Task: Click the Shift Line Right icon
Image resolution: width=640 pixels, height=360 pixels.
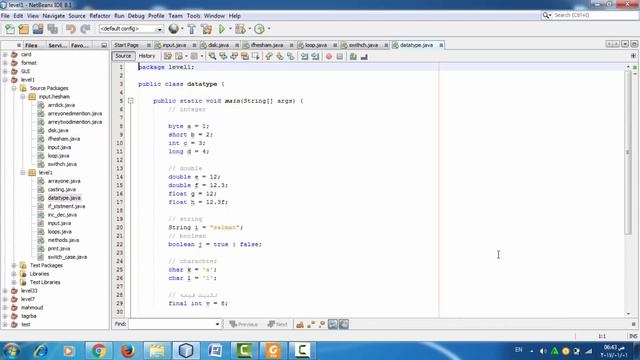Action: pyautogui.click(x=315, y=56)
